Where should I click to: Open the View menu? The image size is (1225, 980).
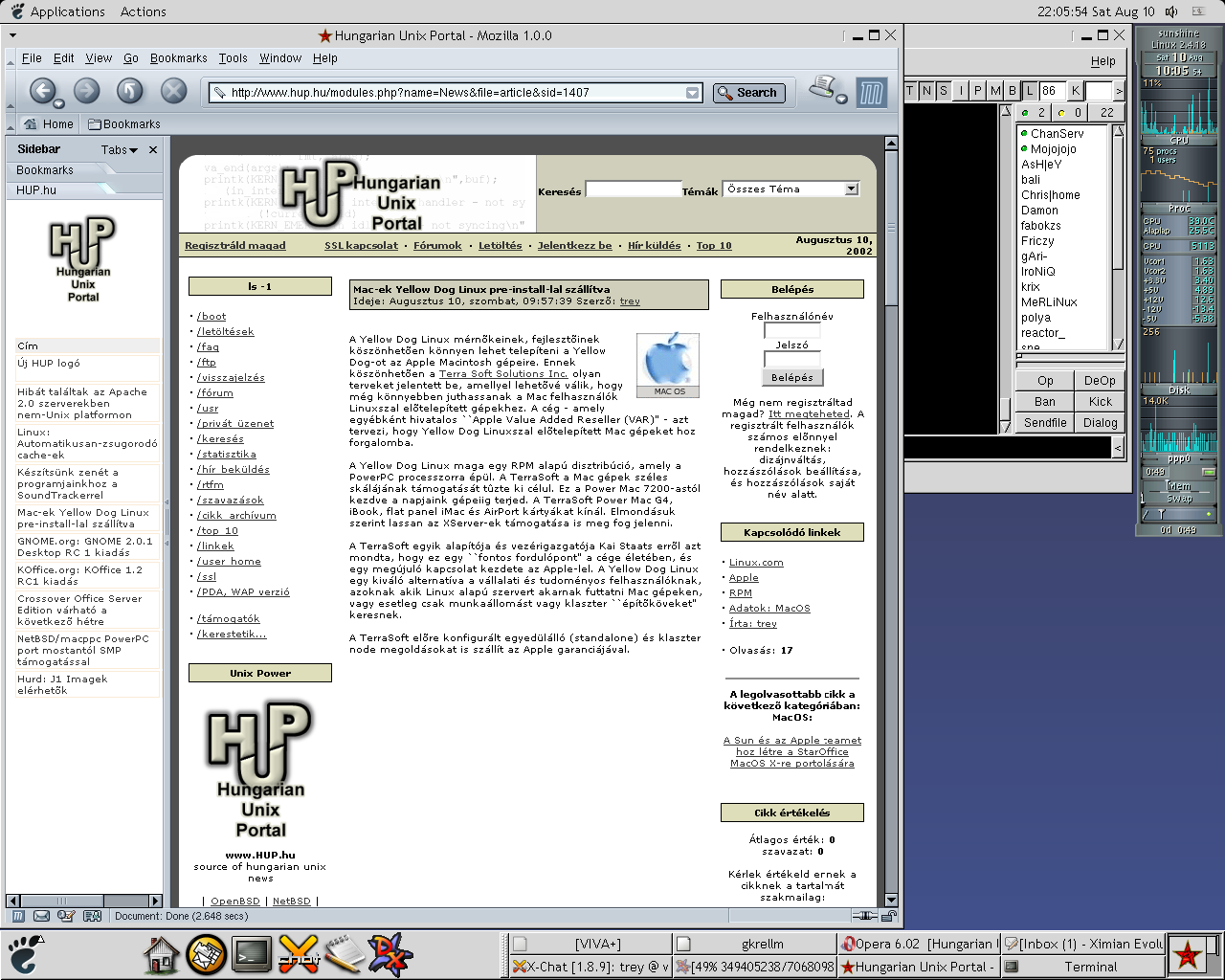[x=99, y=58]
